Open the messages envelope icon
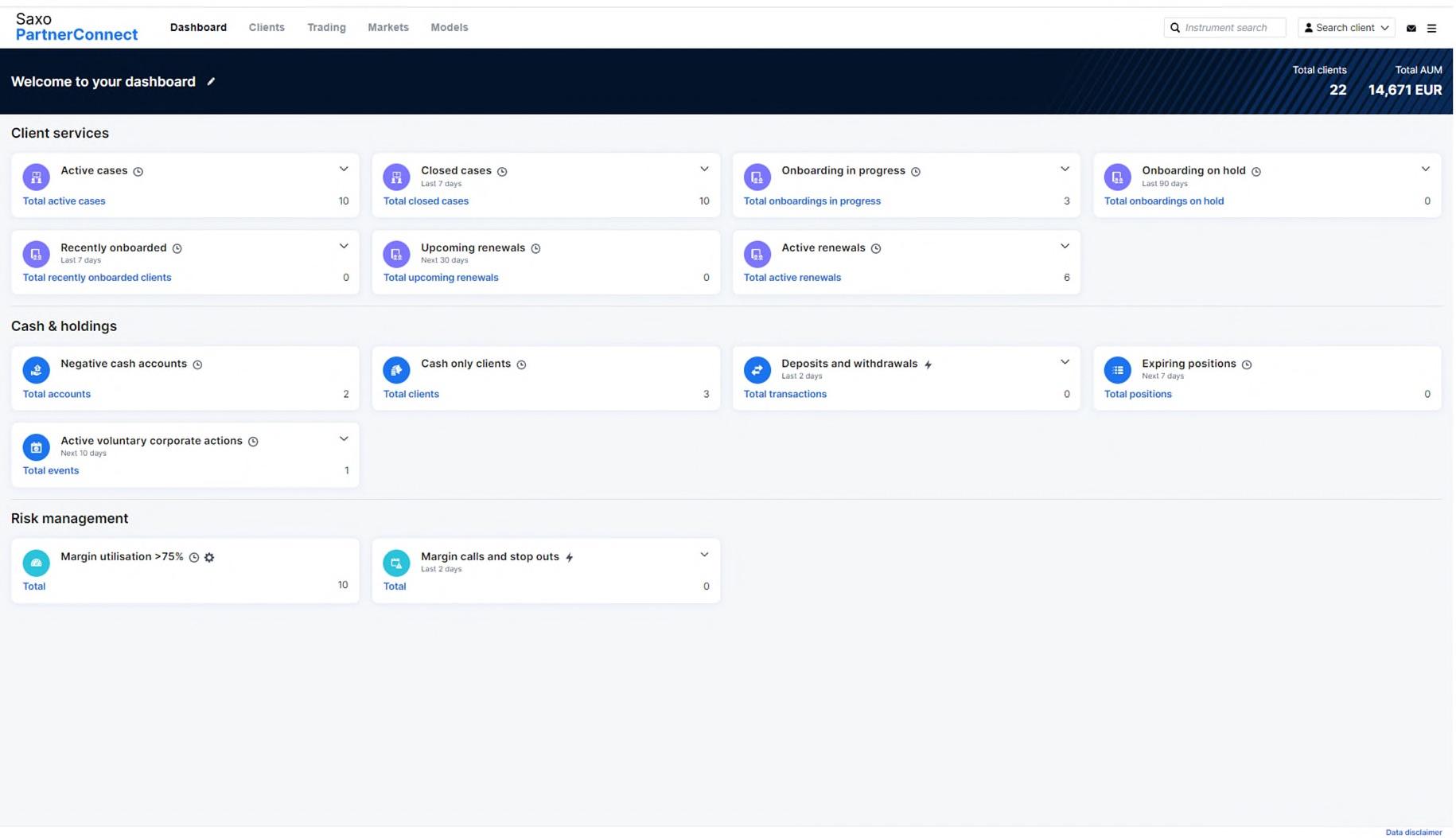Screen dimensions: 1456x838 pos(1411,28)
